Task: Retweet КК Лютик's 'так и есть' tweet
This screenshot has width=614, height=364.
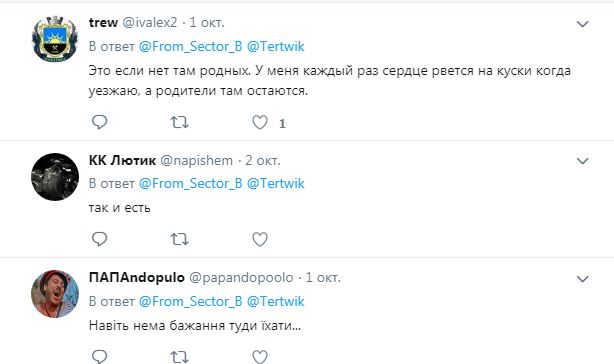Action: tap(180, 239)
